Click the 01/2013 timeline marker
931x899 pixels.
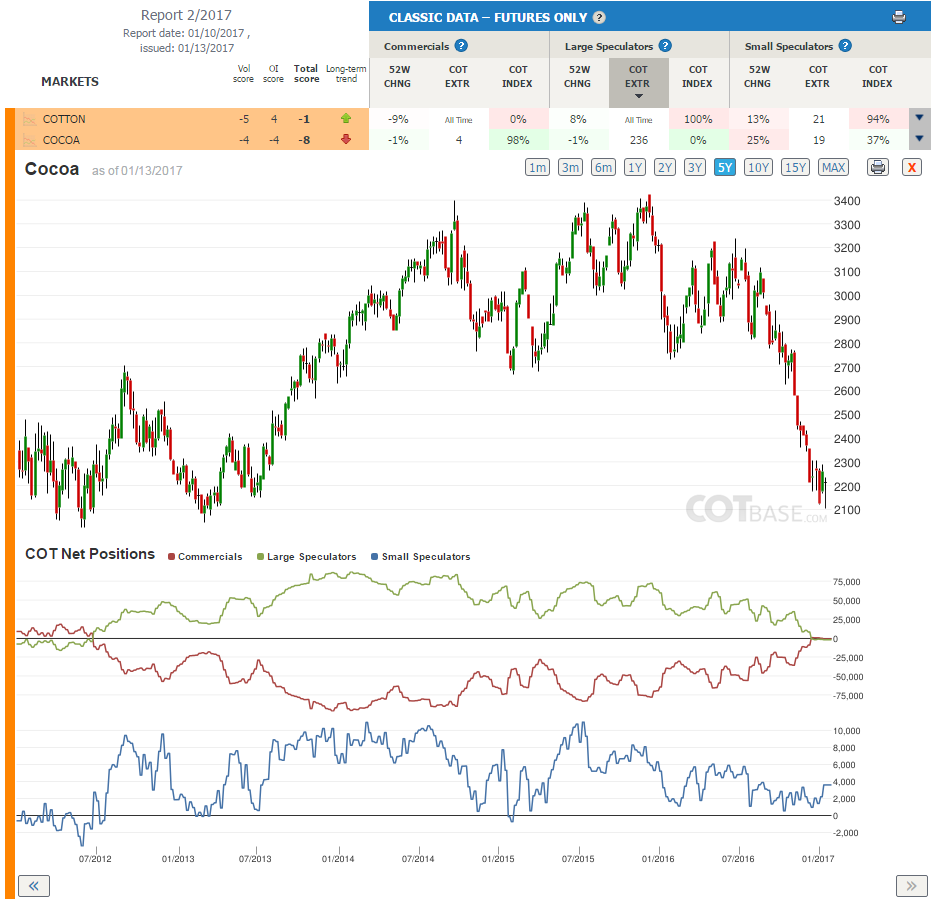178,859
